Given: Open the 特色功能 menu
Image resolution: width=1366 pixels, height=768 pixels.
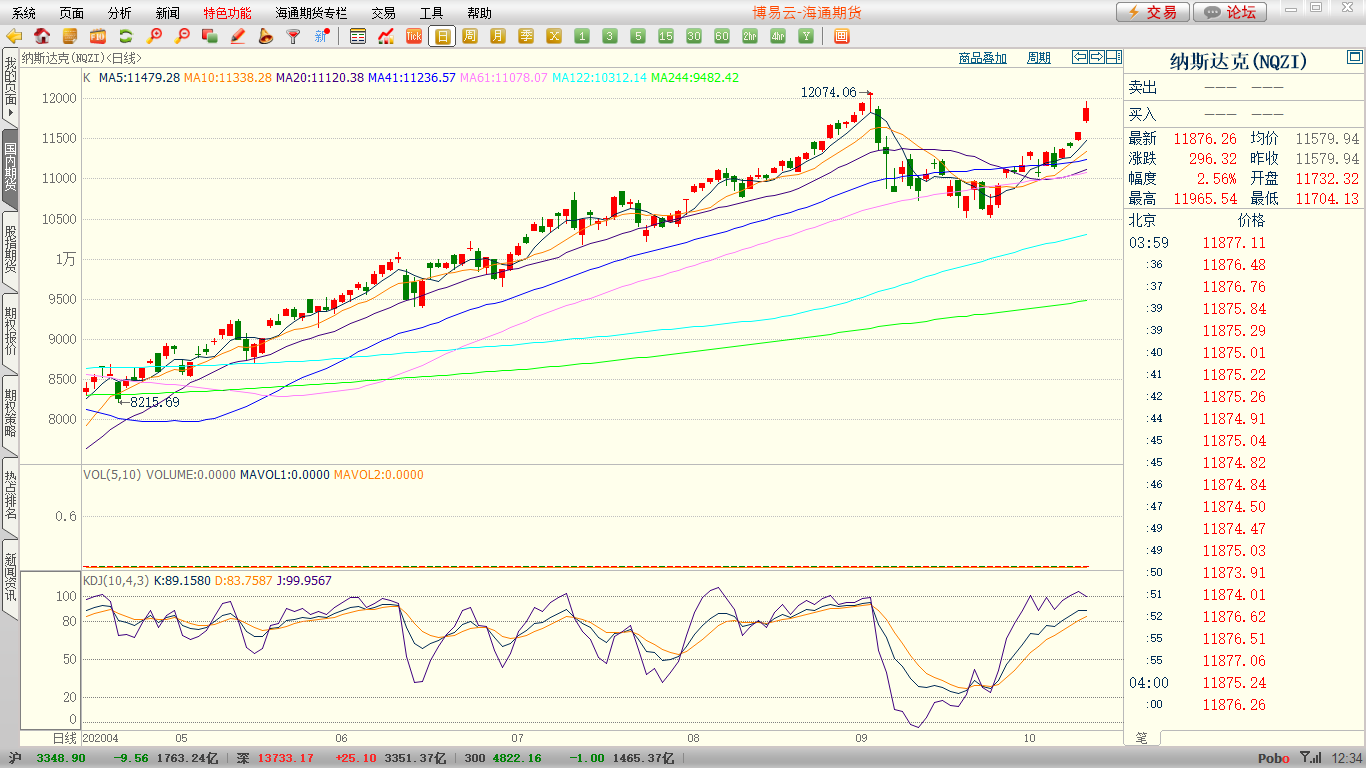Looking at the screenshot, I should pyautogui.click(x=228, y=13).
